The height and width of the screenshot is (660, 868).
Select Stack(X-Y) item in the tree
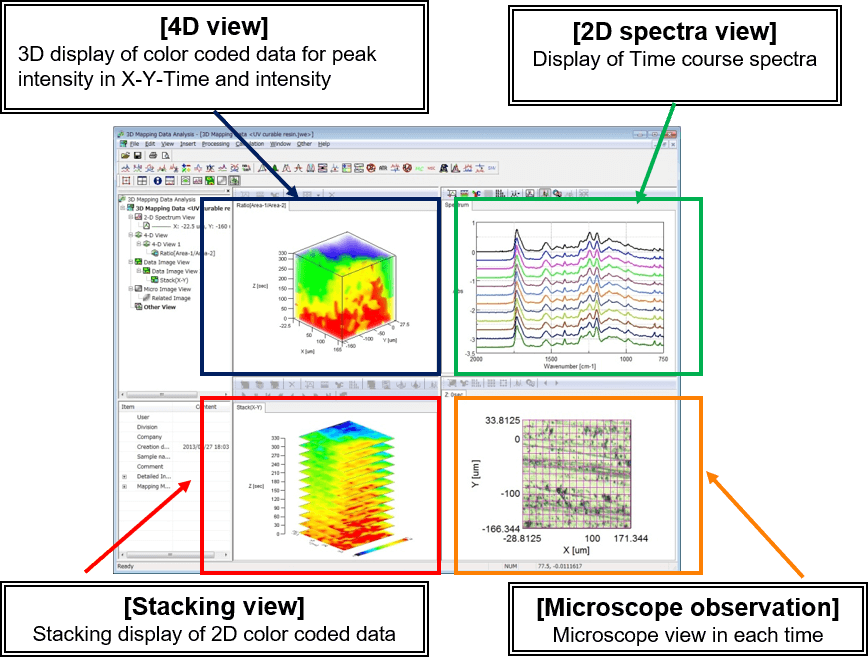174,280
